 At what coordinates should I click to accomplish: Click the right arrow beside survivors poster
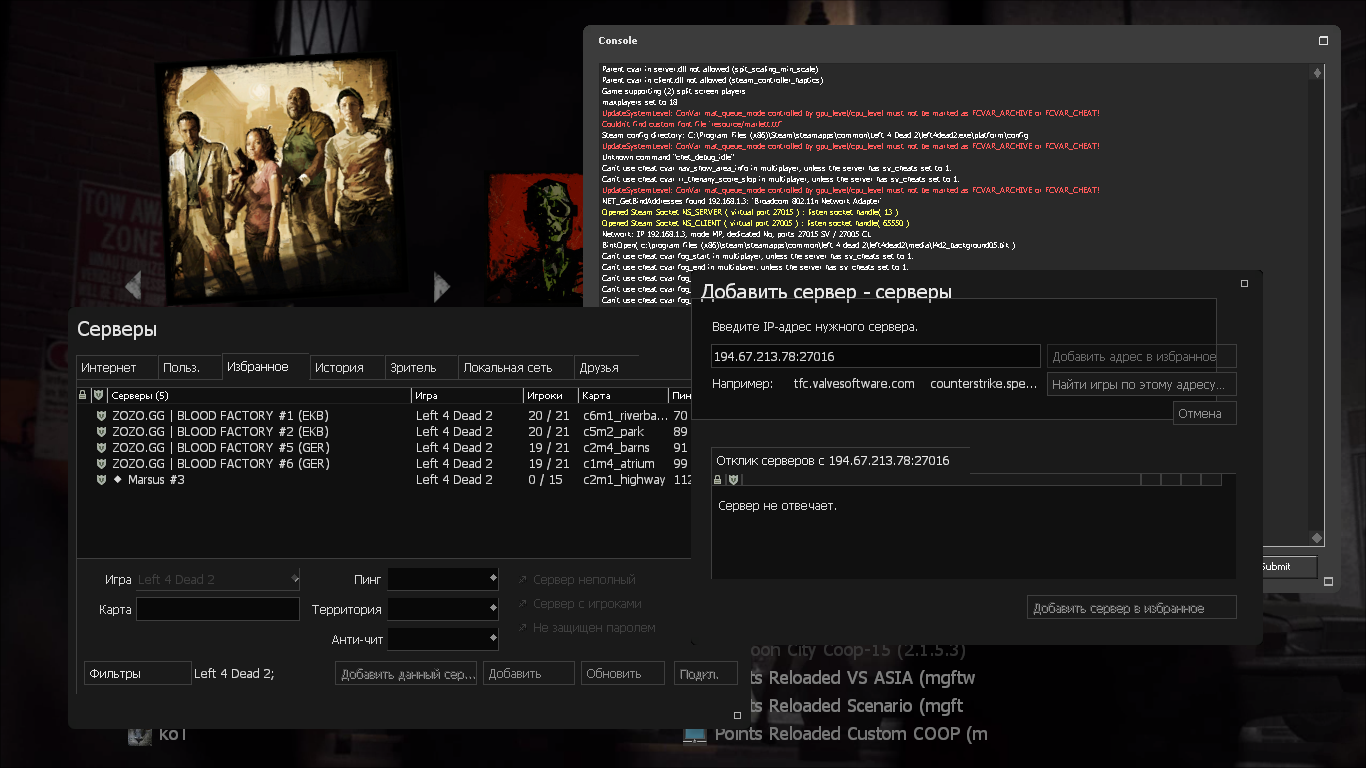point(441,287)
